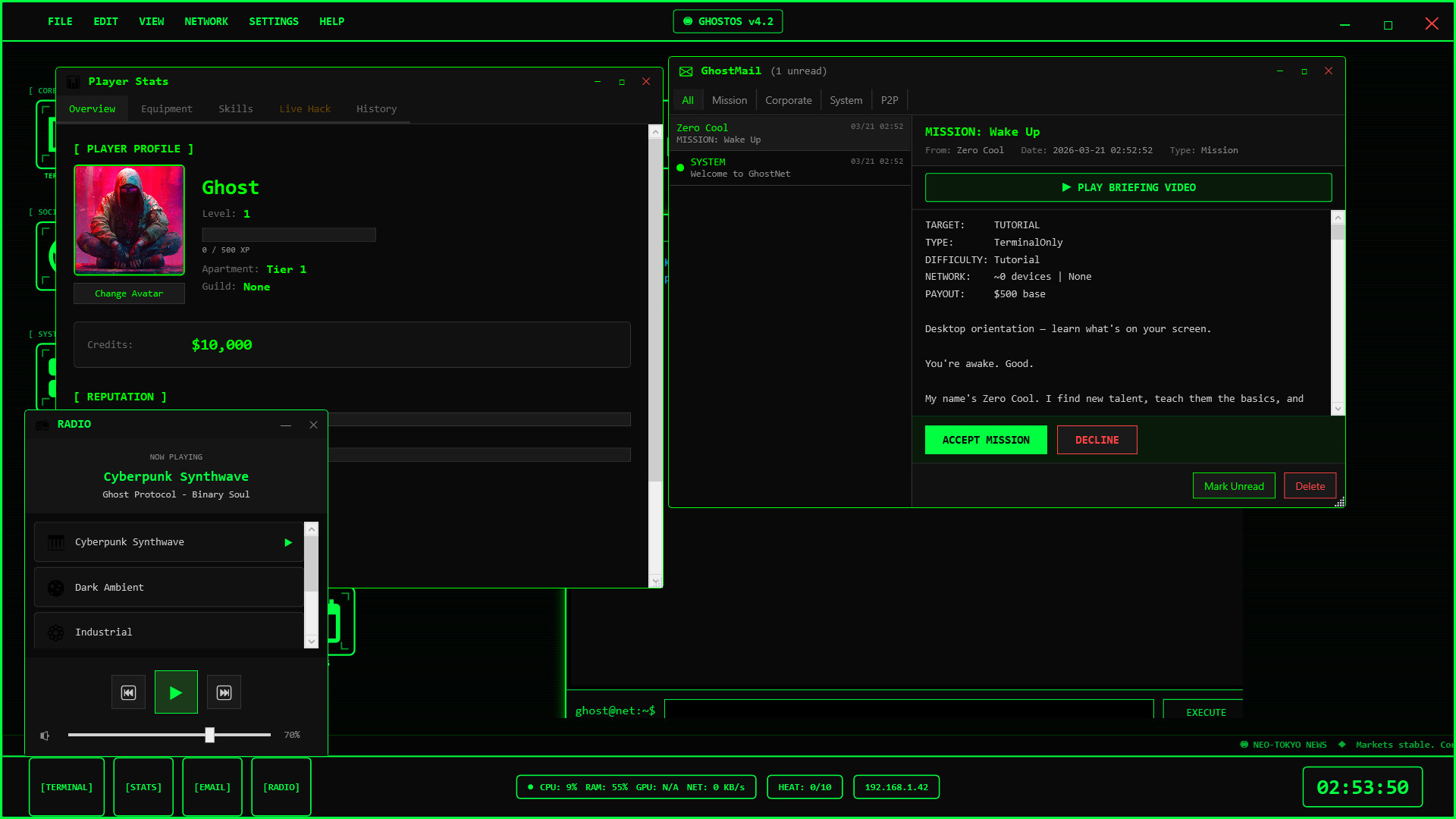
Task: Filter mail by Corporate tab
Action: point(788,100)
